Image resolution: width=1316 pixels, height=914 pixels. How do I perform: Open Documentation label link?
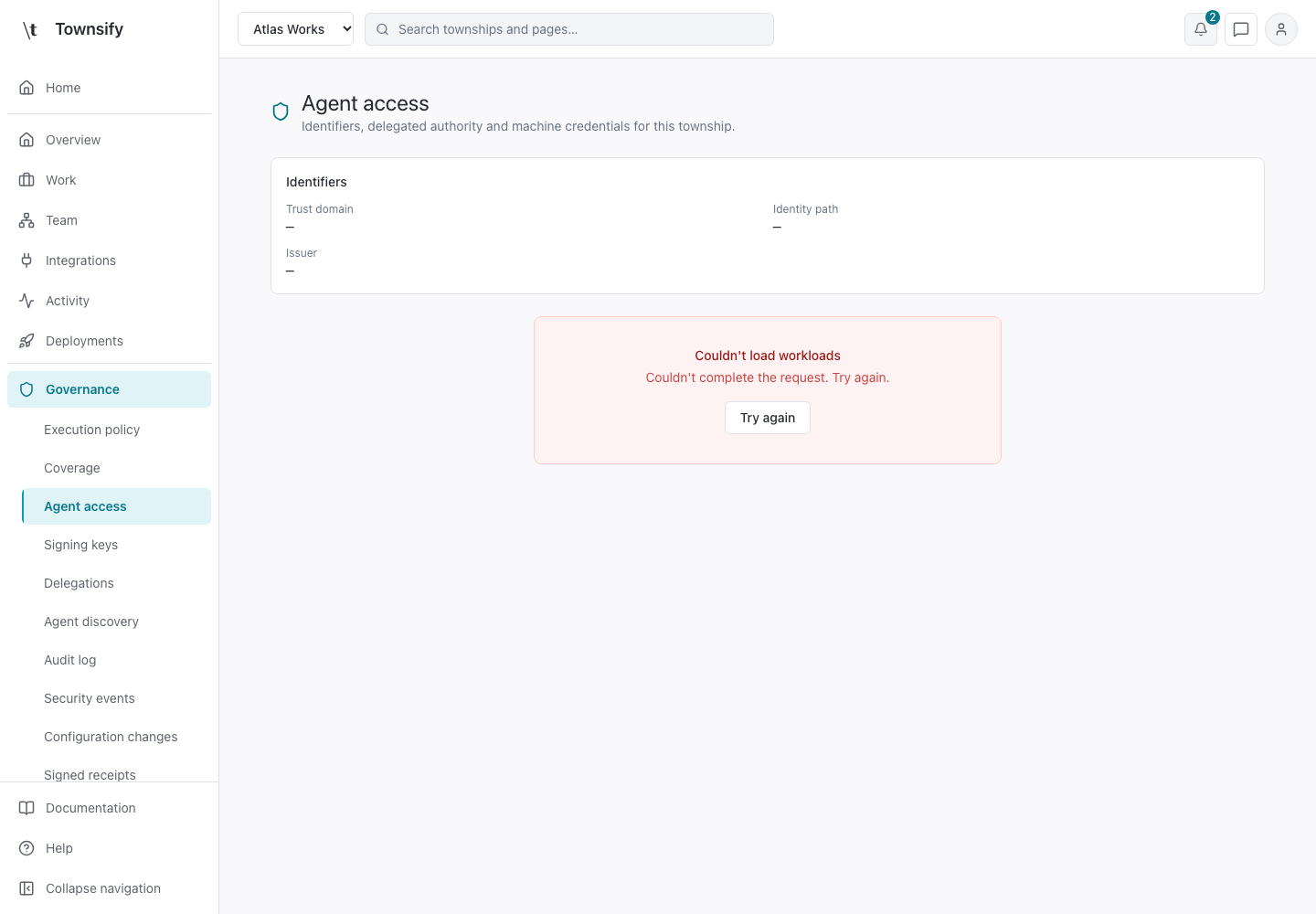point(90,808)
